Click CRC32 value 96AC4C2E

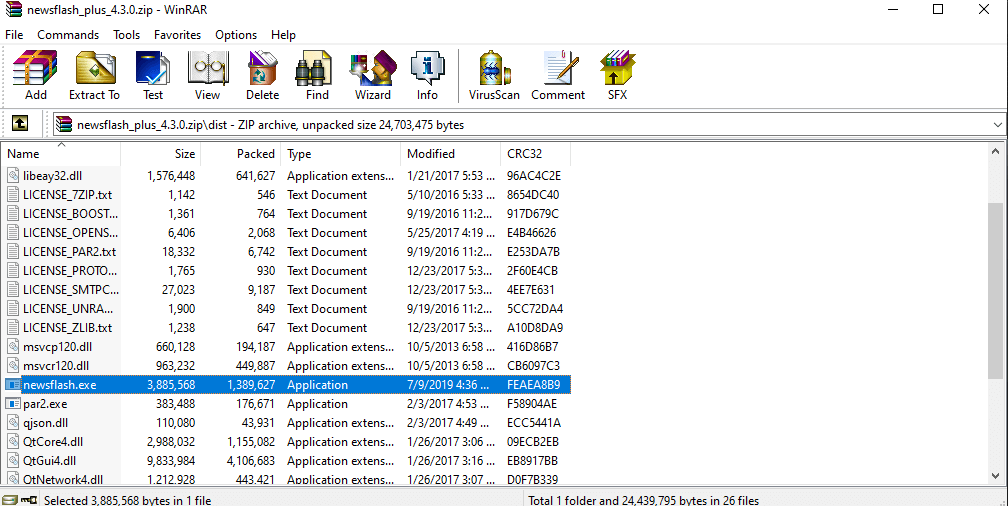534,176
